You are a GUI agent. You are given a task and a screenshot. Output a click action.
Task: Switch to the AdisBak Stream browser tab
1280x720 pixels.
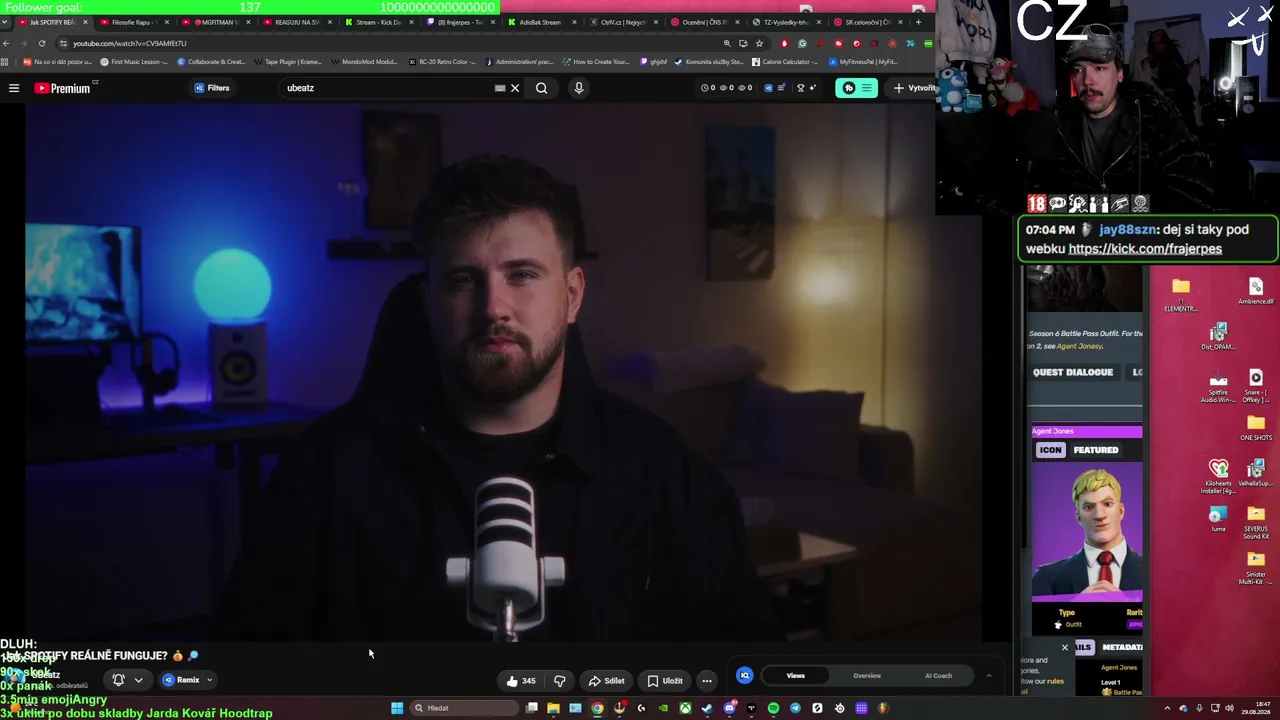click(540, 22)
